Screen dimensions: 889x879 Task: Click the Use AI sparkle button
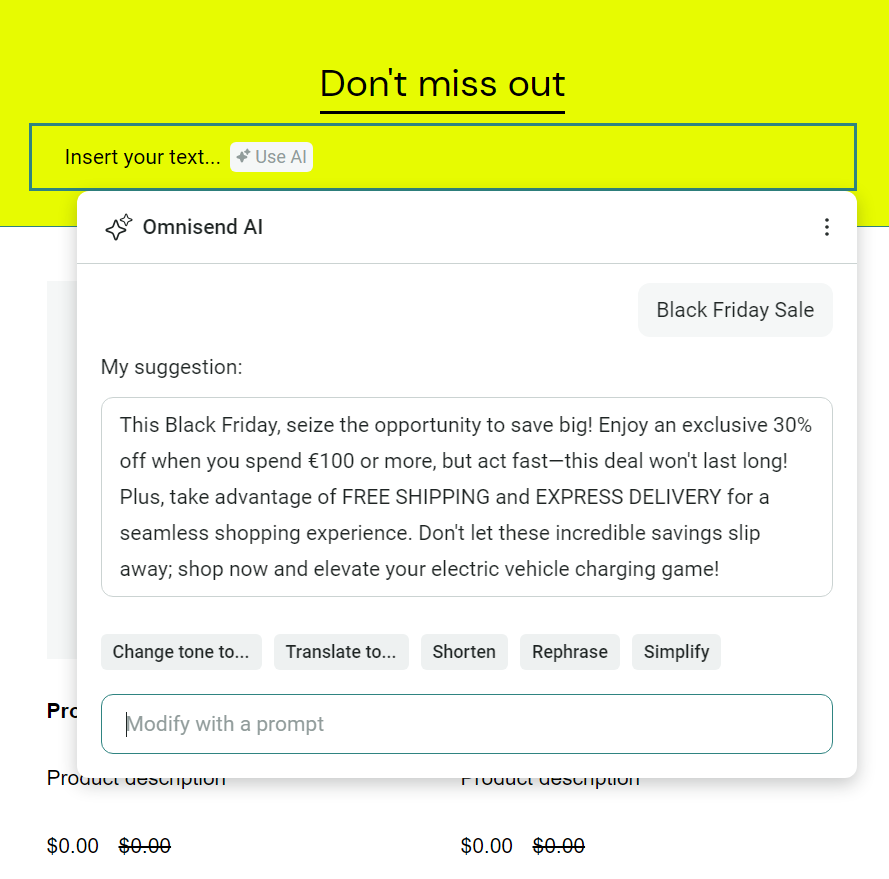click(271, 157)
